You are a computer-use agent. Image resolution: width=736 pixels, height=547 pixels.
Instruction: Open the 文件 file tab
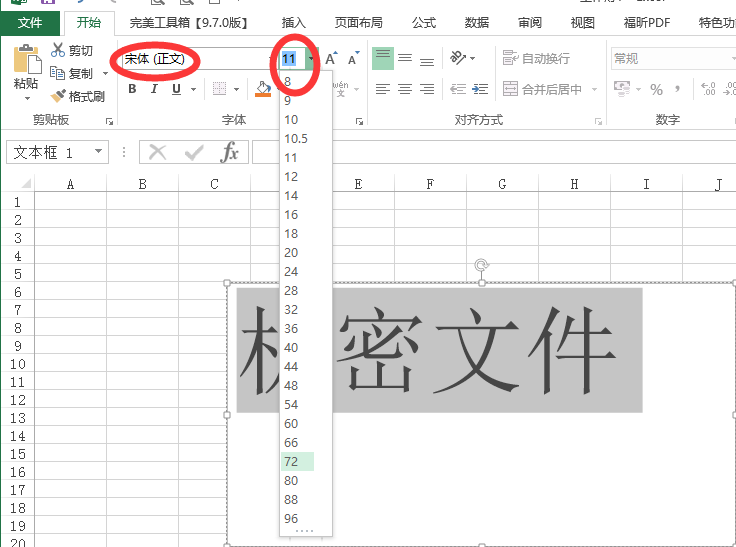(30, 23)
